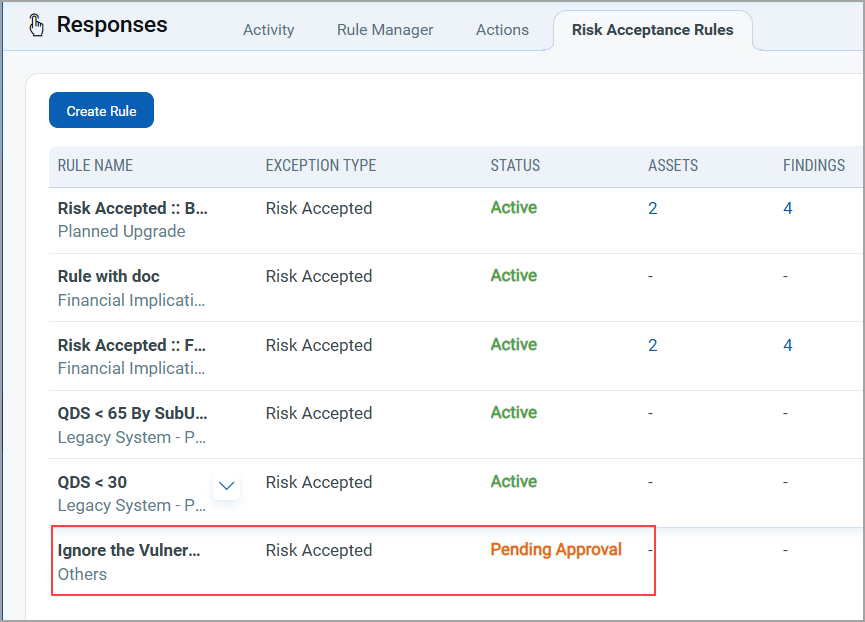Select the Risk Acceptance Rules tab

point(652,30)
